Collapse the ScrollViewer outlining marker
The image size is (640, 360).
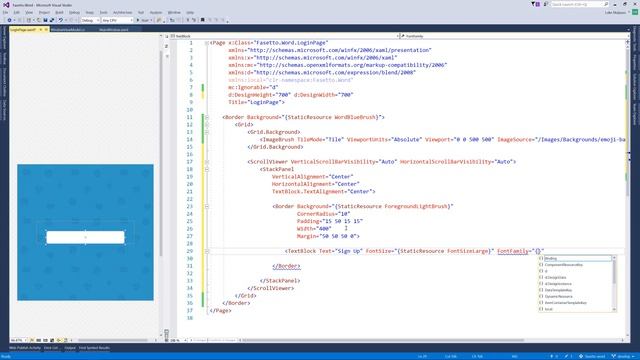[207, 162]
